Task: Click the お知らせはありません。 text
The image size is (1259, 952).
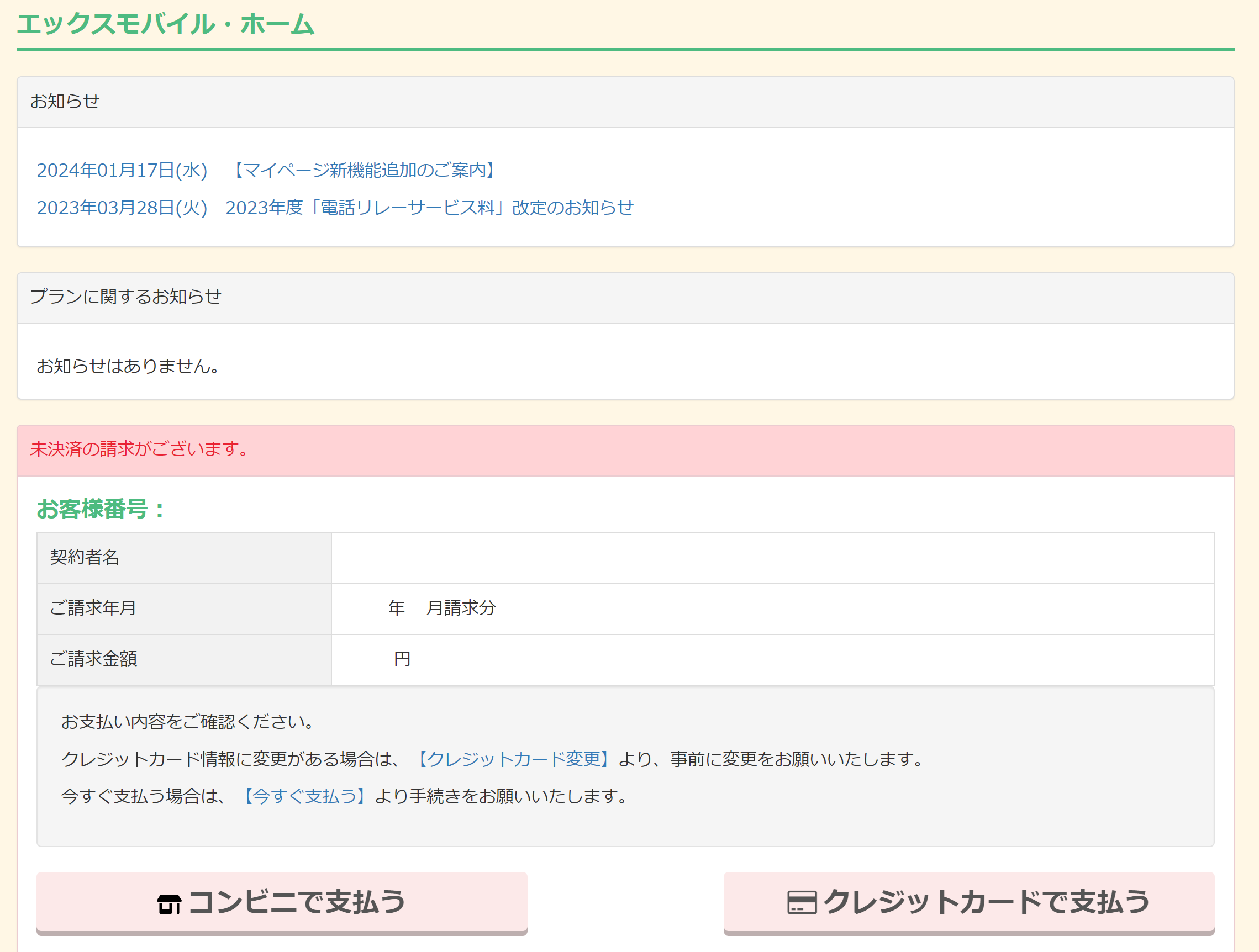Action: 128,366
